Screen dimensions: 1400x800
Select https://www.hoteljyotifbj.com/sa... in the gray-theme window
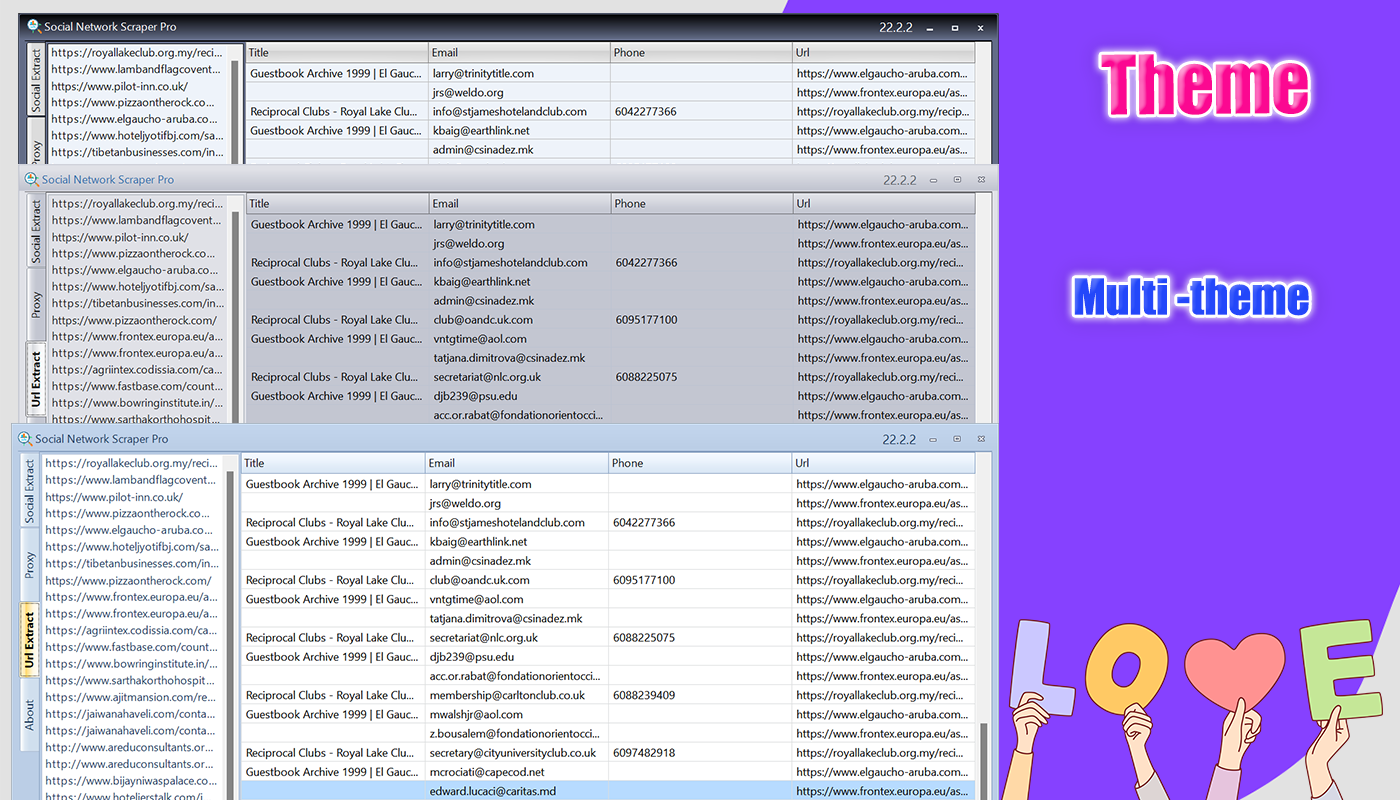(137, 287)
